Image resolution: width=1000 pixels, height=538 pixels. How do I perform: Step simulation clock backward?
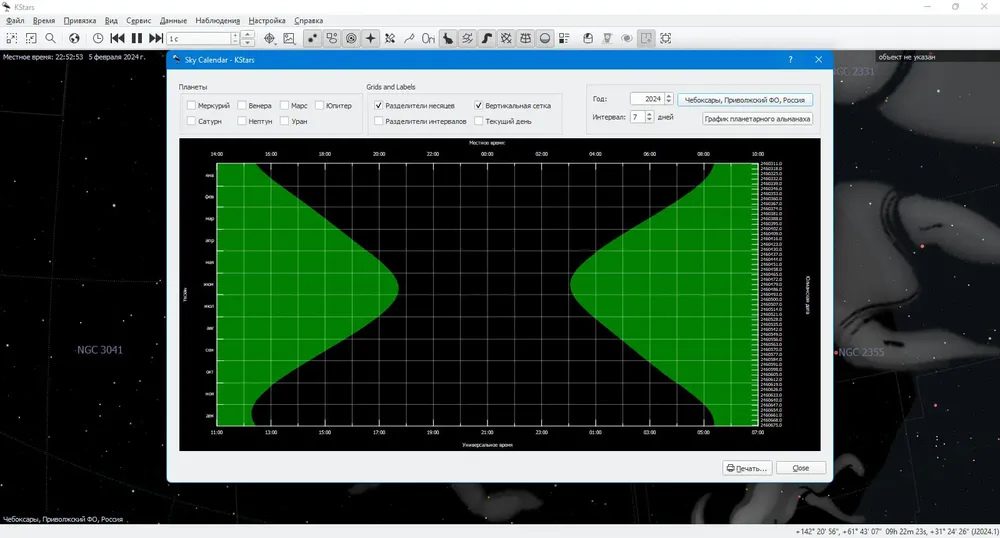tap(117, 38)
